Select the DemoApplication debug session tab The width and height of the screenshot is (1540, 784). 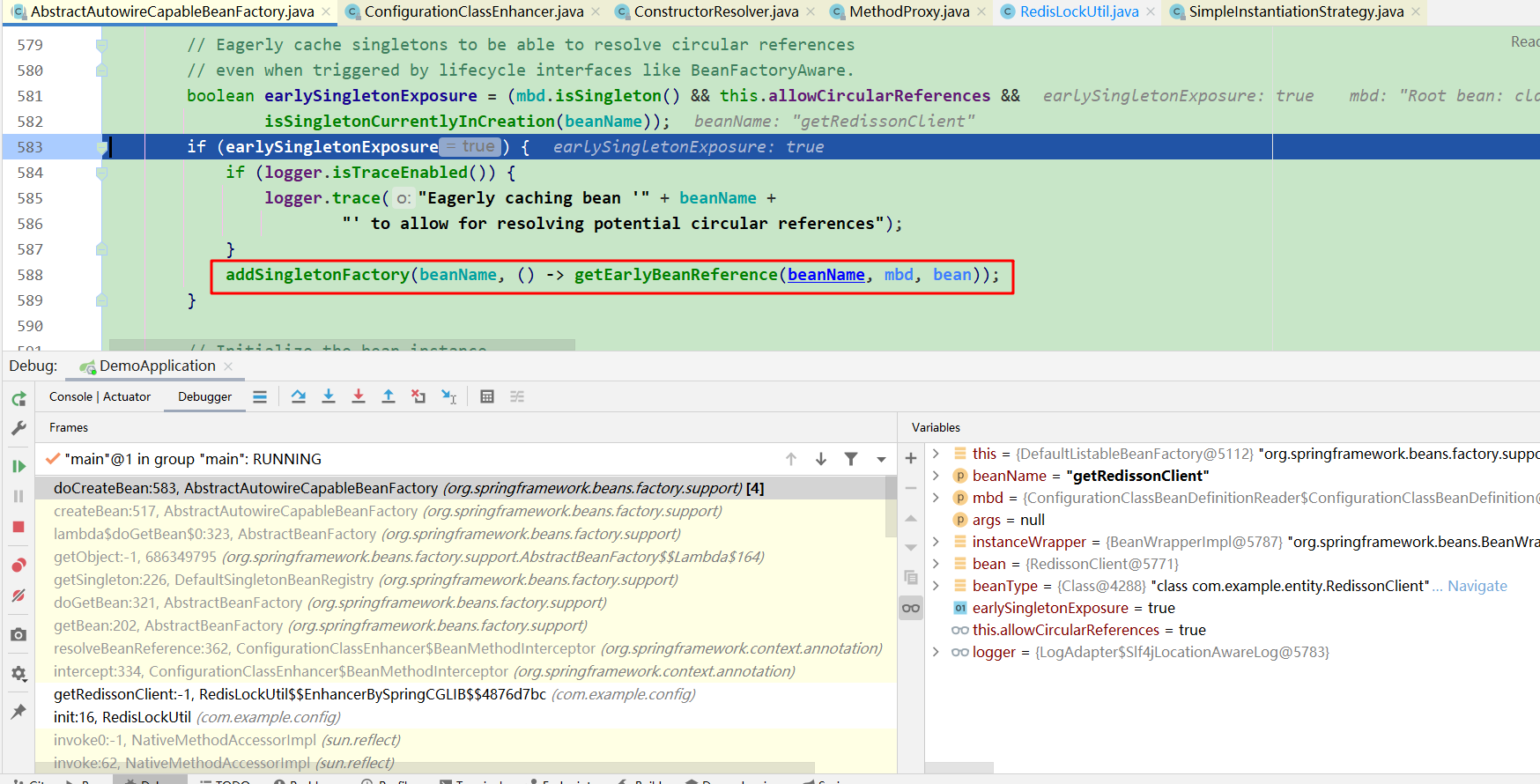pyautogui.click(x=157, y=366)
